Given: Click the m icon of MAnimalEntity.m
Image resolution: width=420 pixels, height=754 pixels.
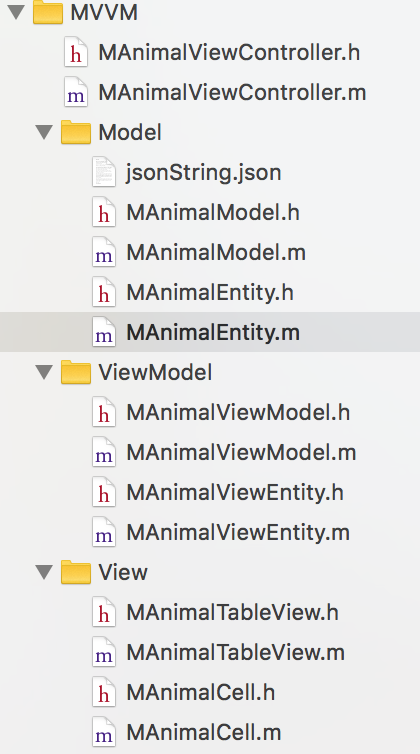Looking at the screenshot, I should 104,332.
